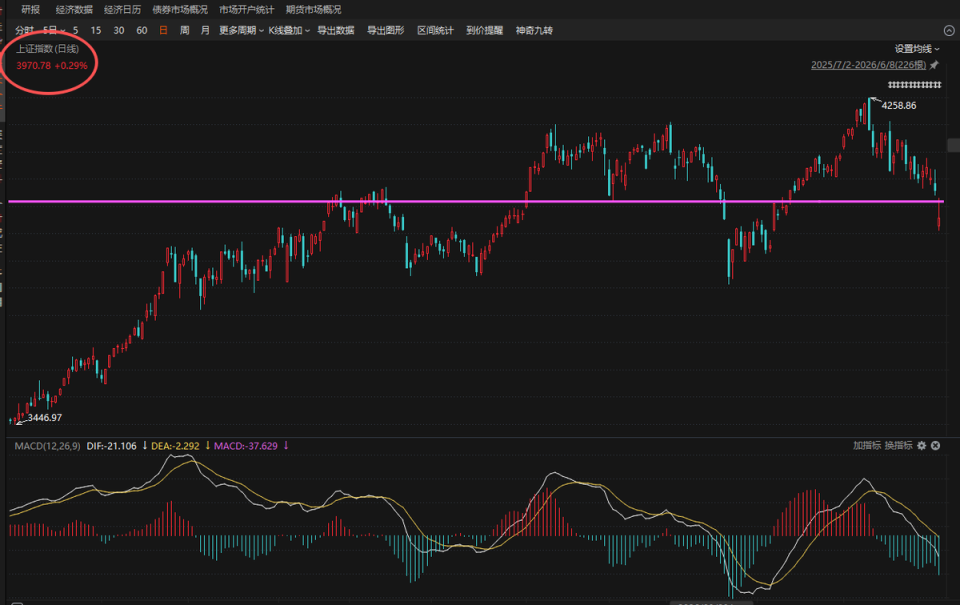Open MACD indicator settings gear
The height and width of the screenshot is (605, 960).
[921, 446]
